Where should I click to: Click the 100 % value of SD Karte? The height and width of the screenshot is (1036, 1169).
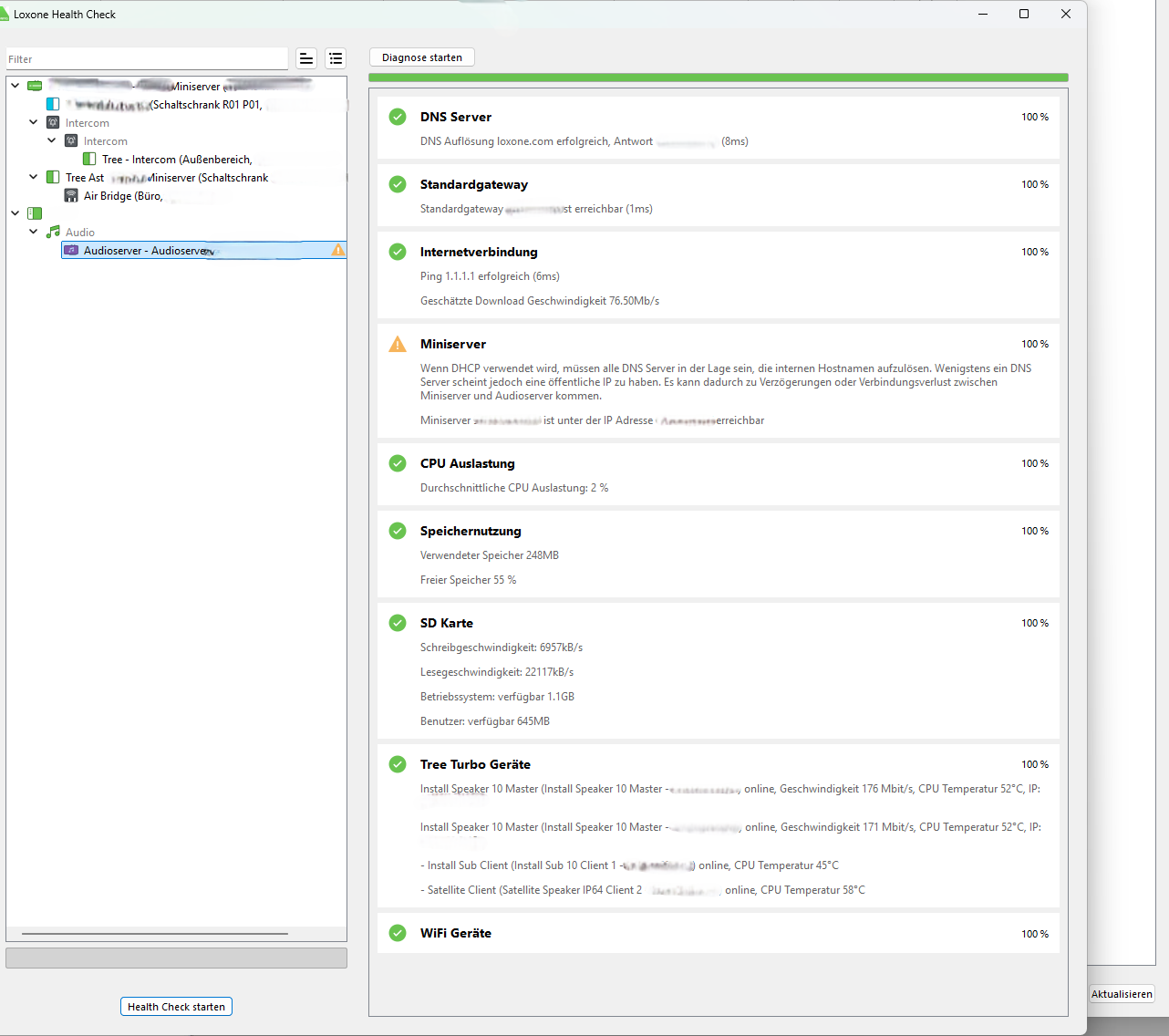[1035, 623]
